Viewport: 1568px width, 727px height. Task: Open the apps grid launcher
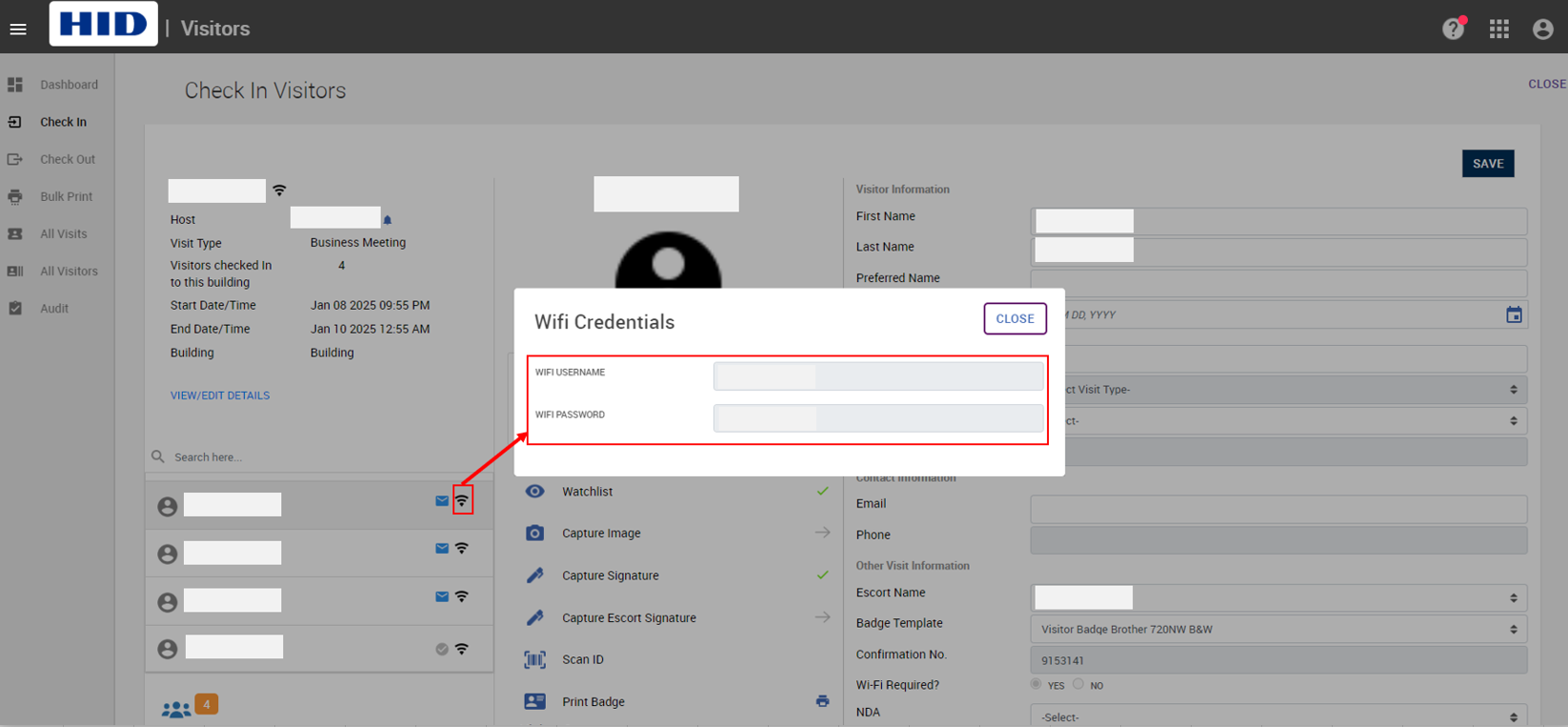pyautogui.click(x=1498, y=29)
